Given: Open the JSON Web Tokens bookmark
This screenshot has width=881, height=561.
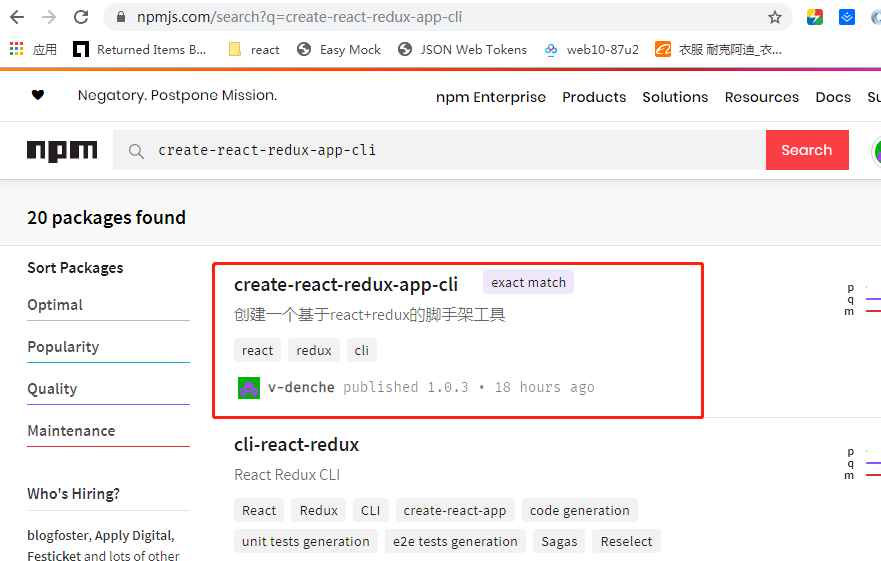Looking at the screenshot, I should pos(462,49).
